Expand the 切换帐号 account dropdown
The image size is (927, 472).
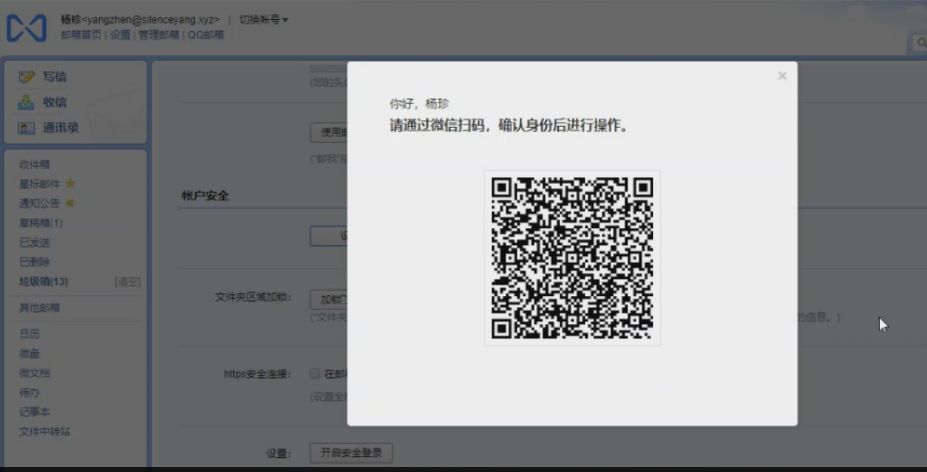pyautogui.click(x=264, y=20)
